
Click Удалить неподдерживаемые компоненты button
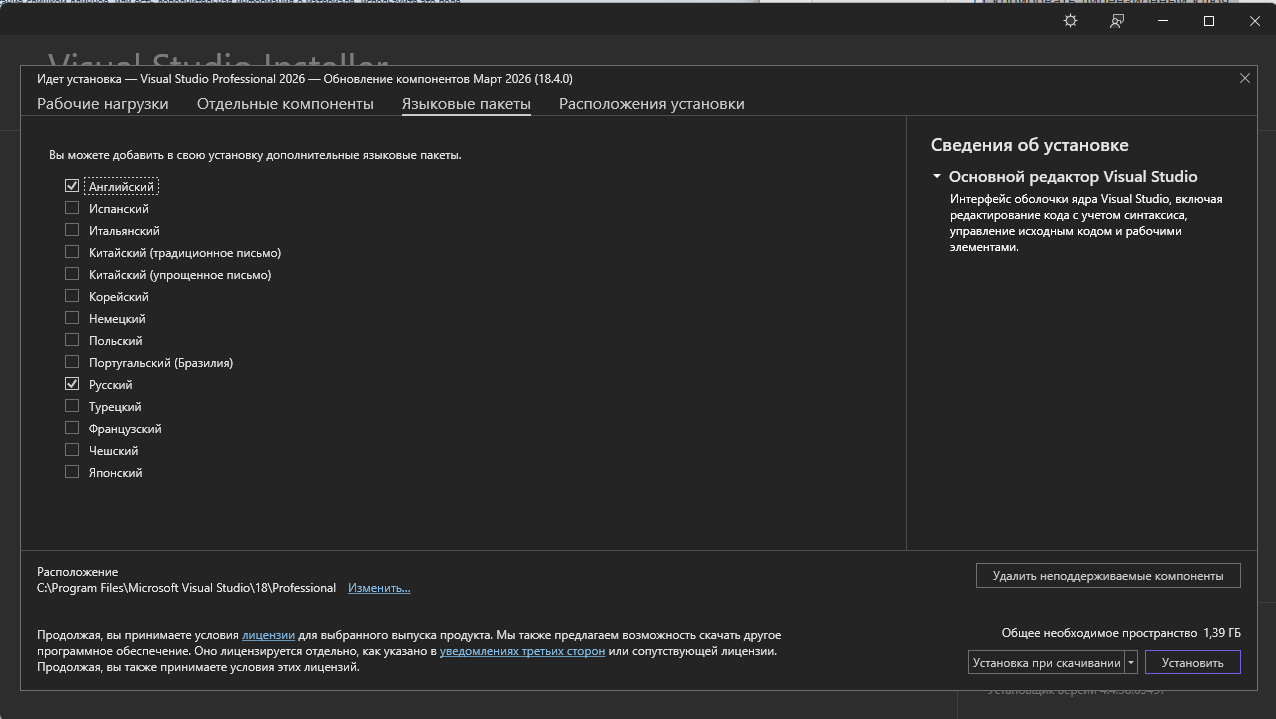(x=1108, y=576)
